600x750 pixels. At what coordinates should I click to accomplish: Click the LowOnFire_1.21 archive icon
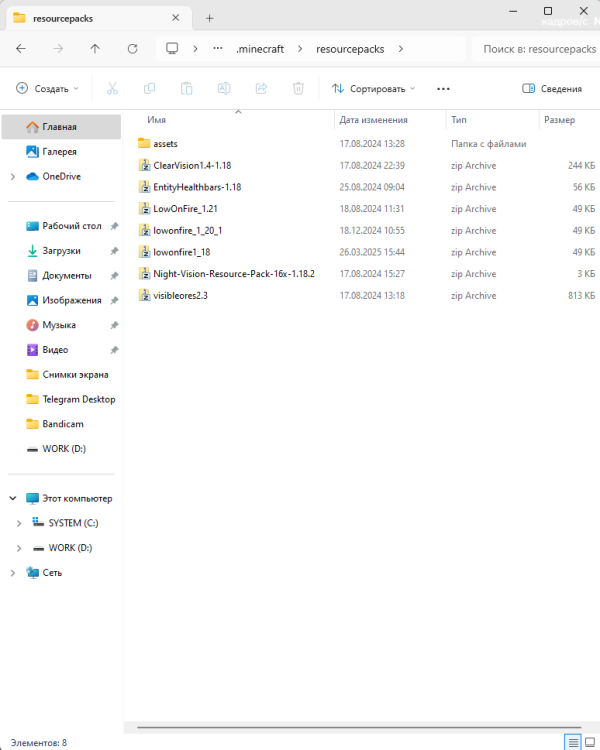tap(144, 209)
